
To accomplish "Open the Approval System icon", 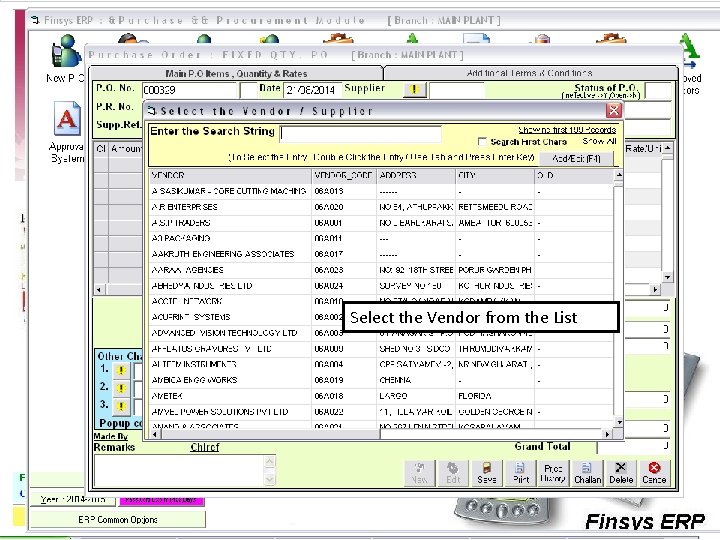I will click(x=67, y=133).
